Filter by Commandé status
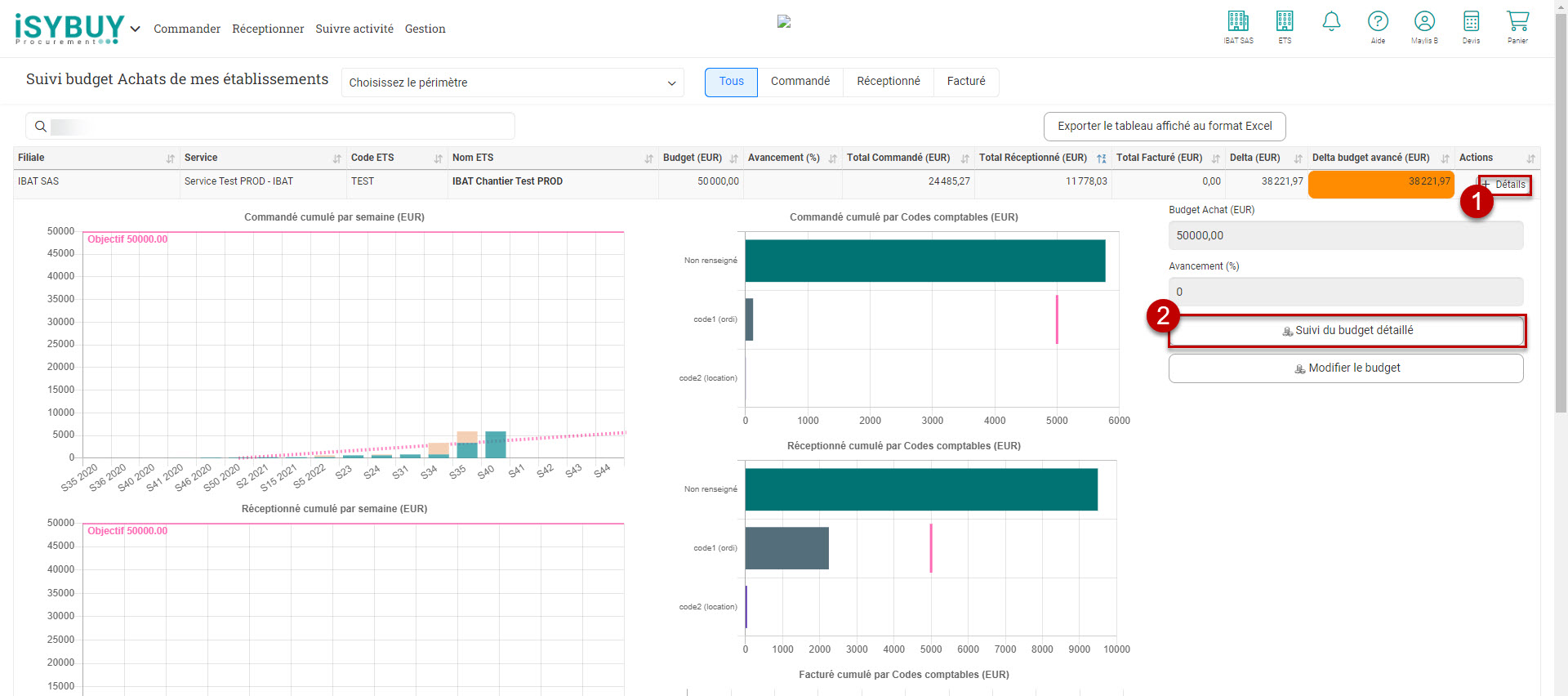This screenshot has width=1568, height=696. (x=800, y=82)
